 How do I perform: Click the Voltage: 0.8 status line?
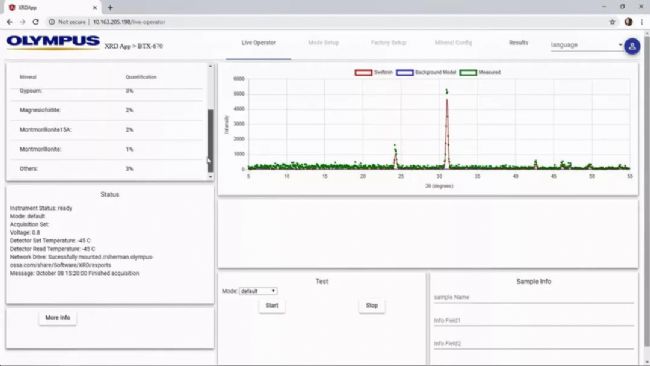pos(25,233)
